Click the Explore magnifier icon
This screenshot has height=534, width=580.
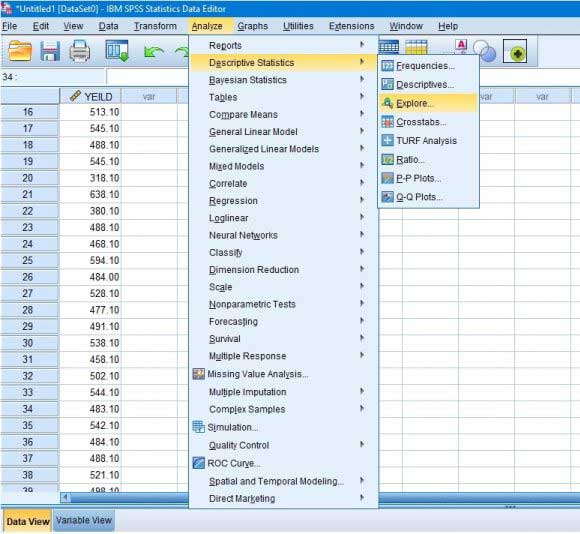[x=387, y=103]
